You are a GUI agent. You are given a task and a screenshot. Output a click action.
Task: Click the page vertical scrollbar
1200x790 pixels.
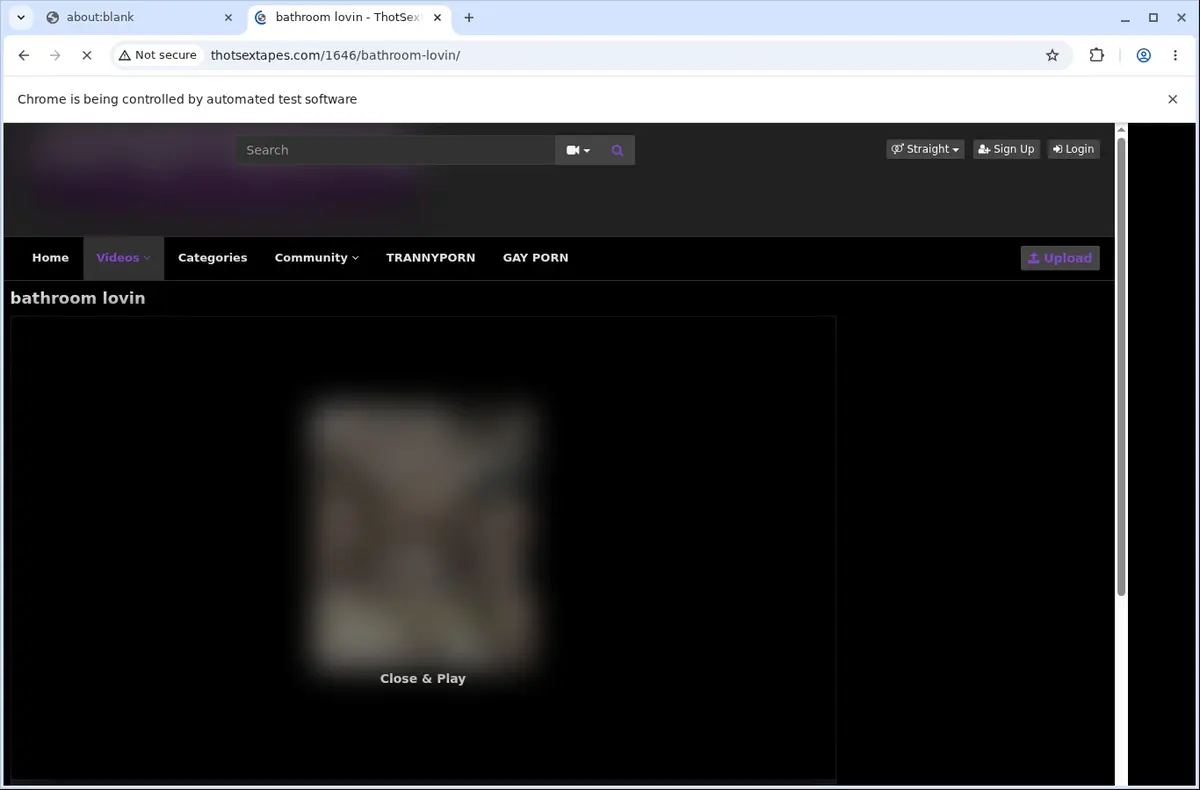pos(1121,367)
